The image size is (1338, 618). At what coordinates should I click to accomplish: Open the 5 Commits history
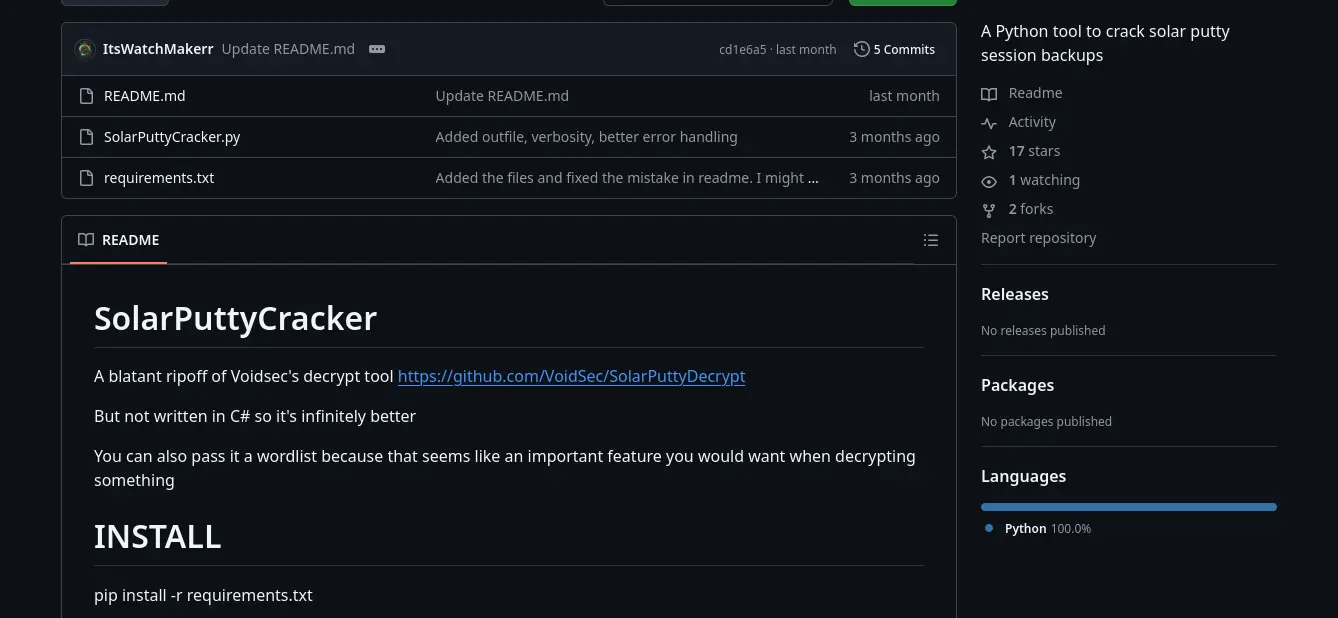[894, 49]
